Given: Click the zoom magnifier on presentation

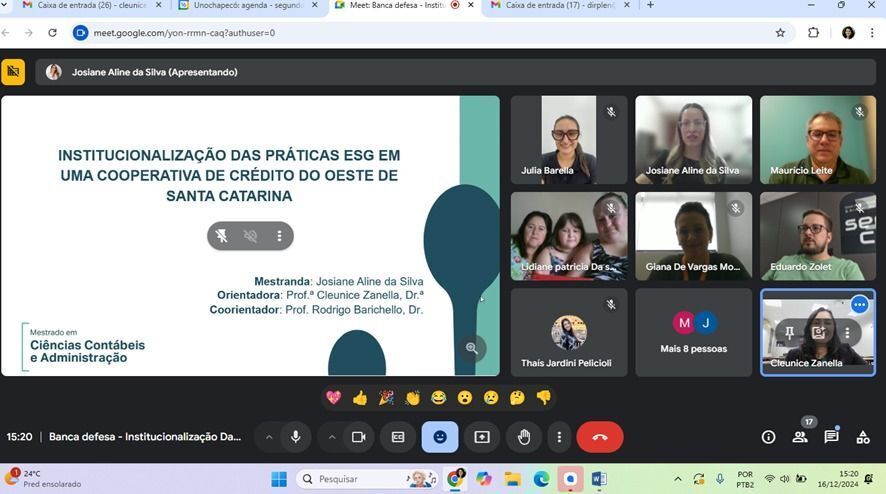Looking at the screenshot, I should tap(472, 348).
